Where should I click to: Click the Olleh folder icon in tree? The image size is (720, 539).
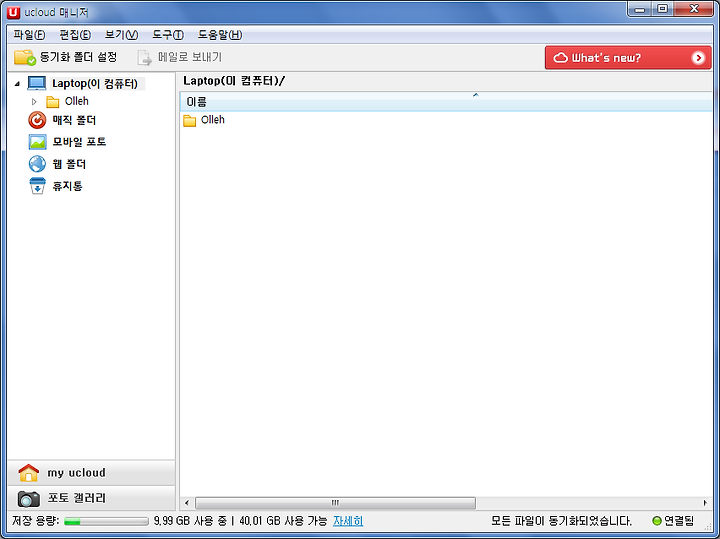pyautogui.click(x=53, y=101)
